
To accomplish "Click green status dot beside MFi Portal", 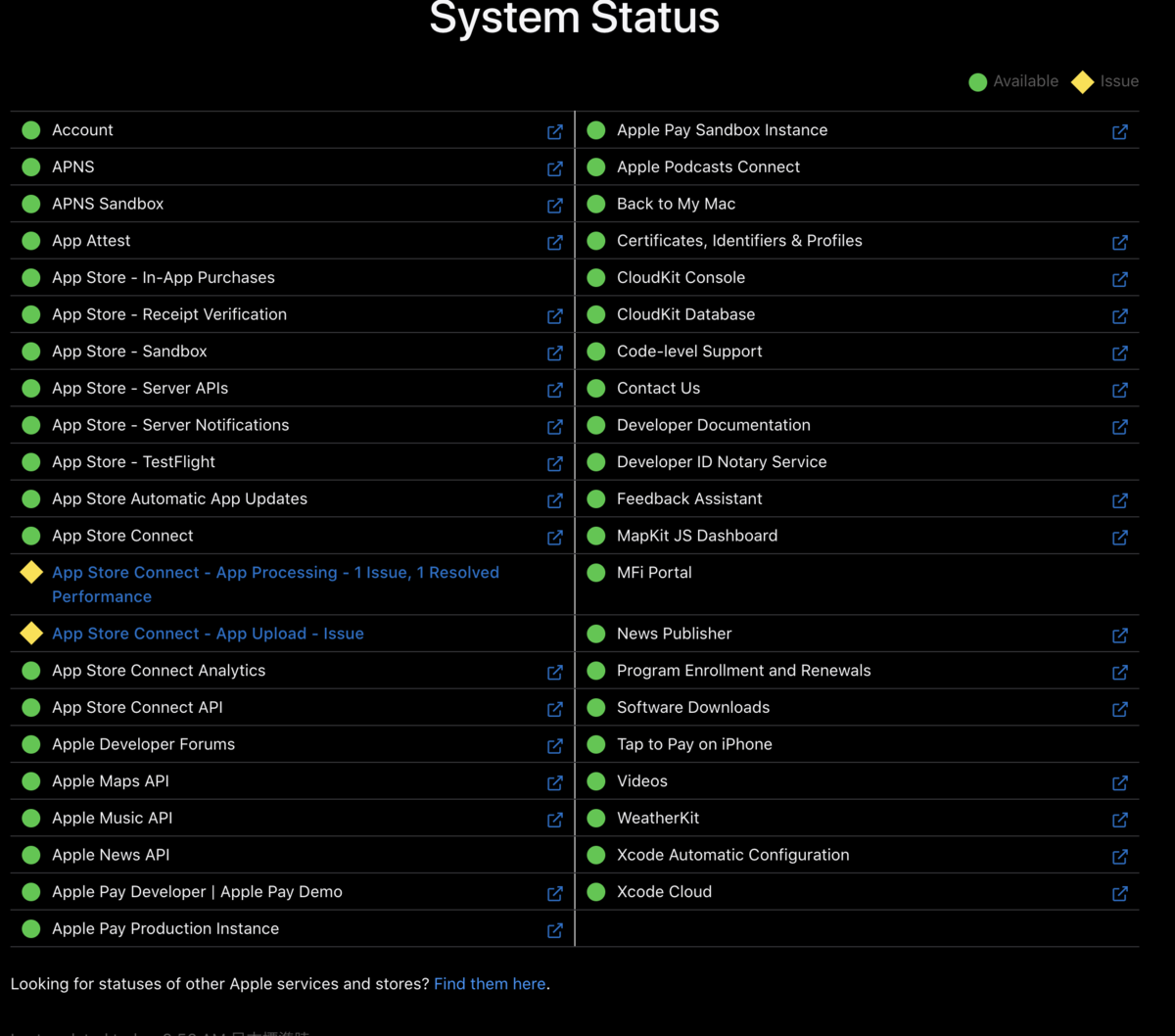I will [x=596, y=573].
